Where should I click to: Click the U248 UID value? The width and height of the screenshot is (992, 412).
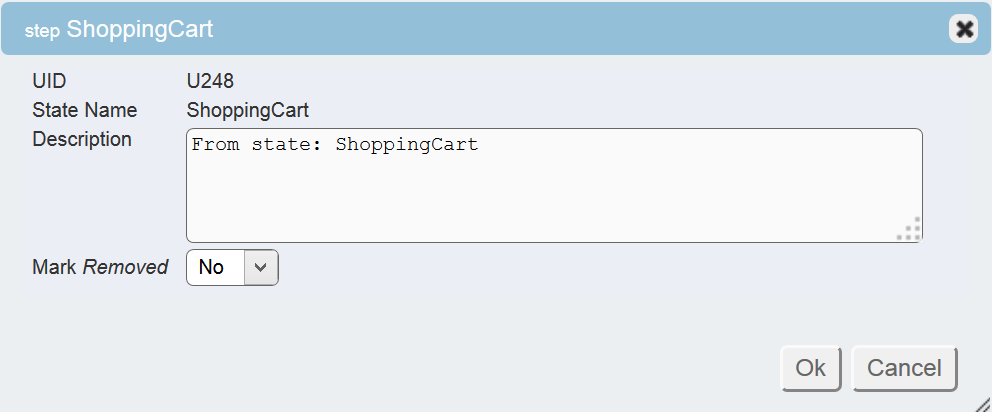pos(210,81)
